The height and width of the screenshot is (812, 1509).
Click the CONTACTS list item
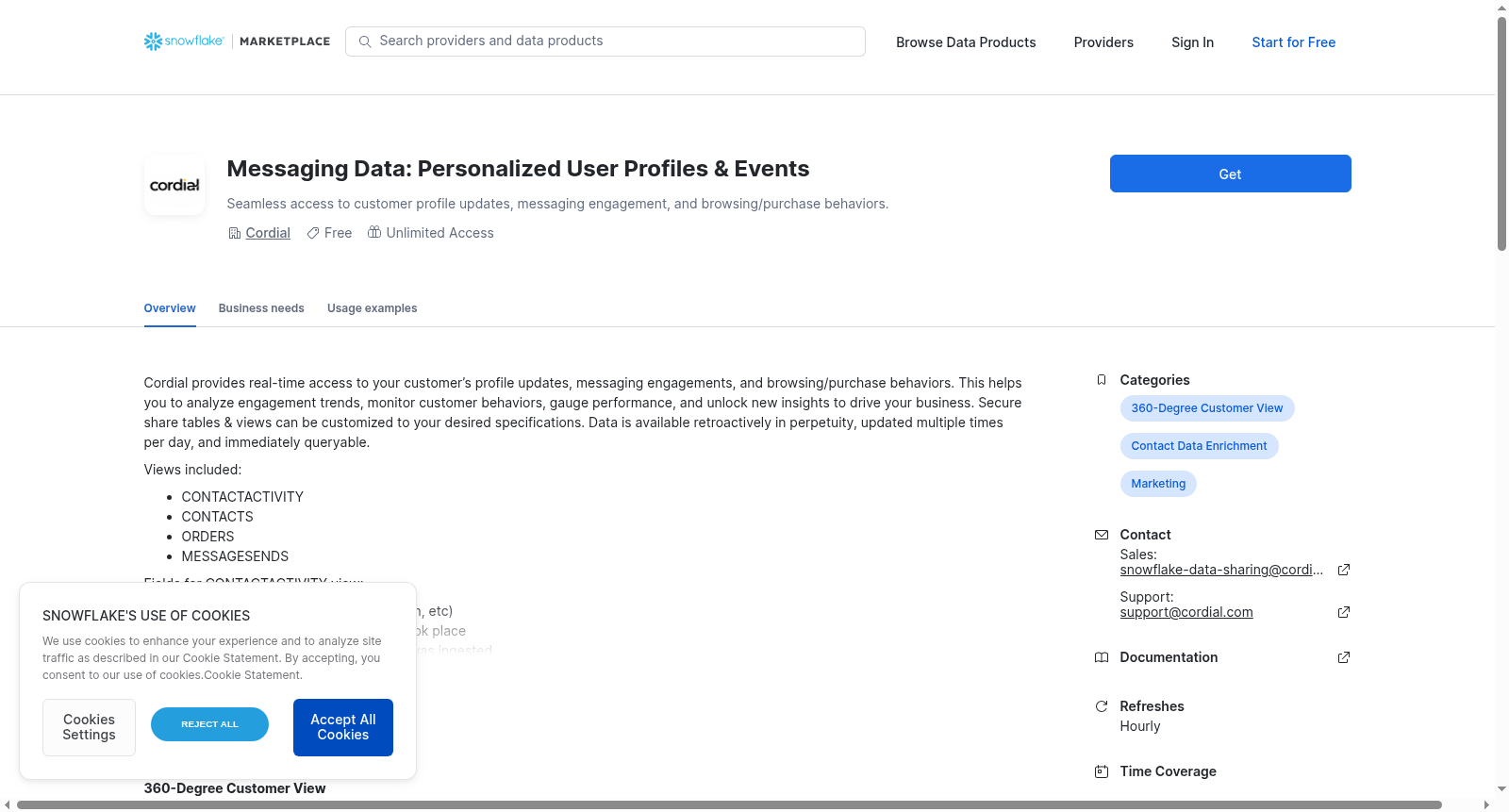point(217,517)
